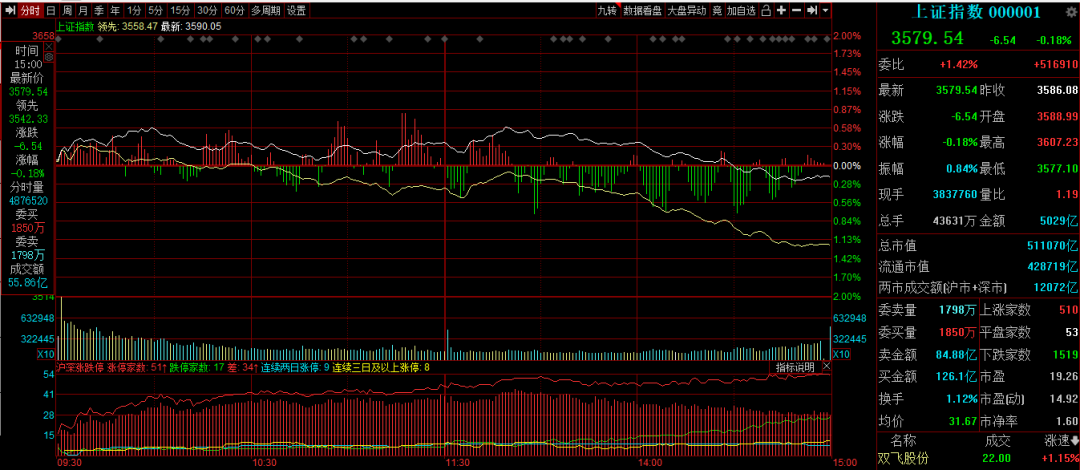Click the 卖金额 value 84.88亿

pyautogui.click(x=957, y=354)
